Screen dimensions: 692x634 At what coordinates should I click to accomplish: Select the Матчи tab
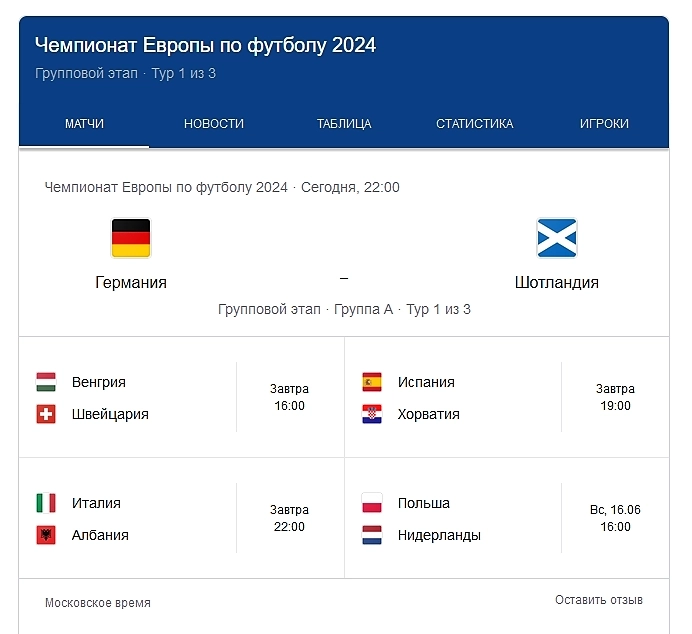(84, 124)
